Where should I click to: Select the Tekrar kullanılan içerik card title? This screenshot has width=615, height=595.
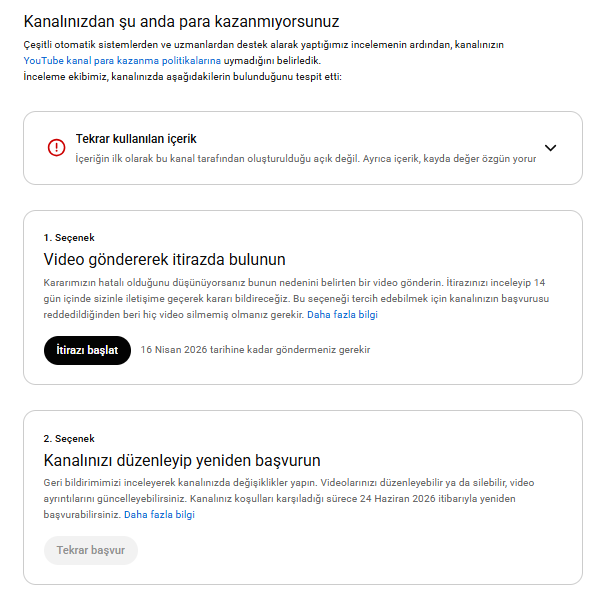click(x=136, y=139)
